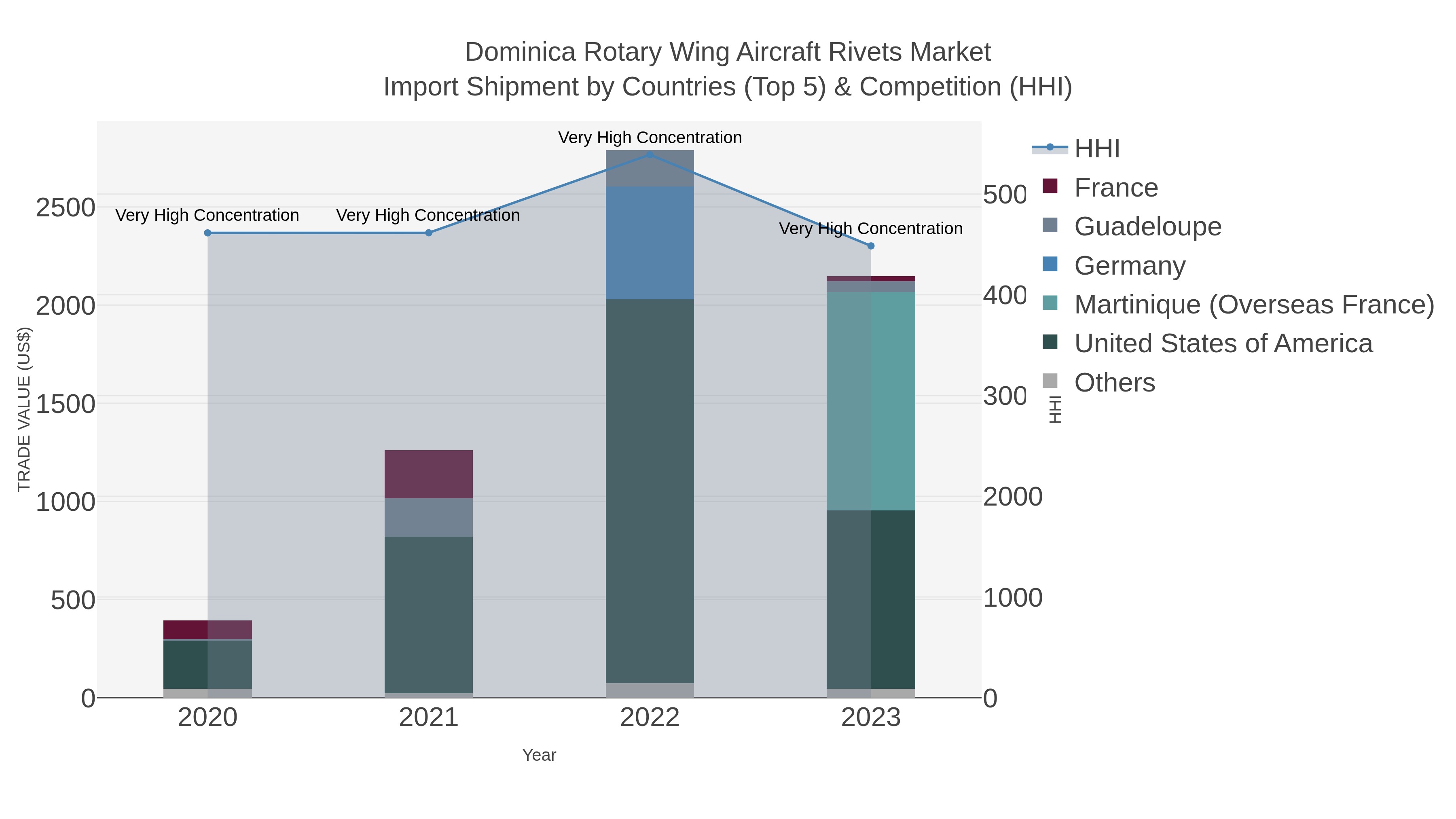This screenshot has width=1456, height=819.
Task: Click the HHI line marker legend icon
Action: point(1050,148)
